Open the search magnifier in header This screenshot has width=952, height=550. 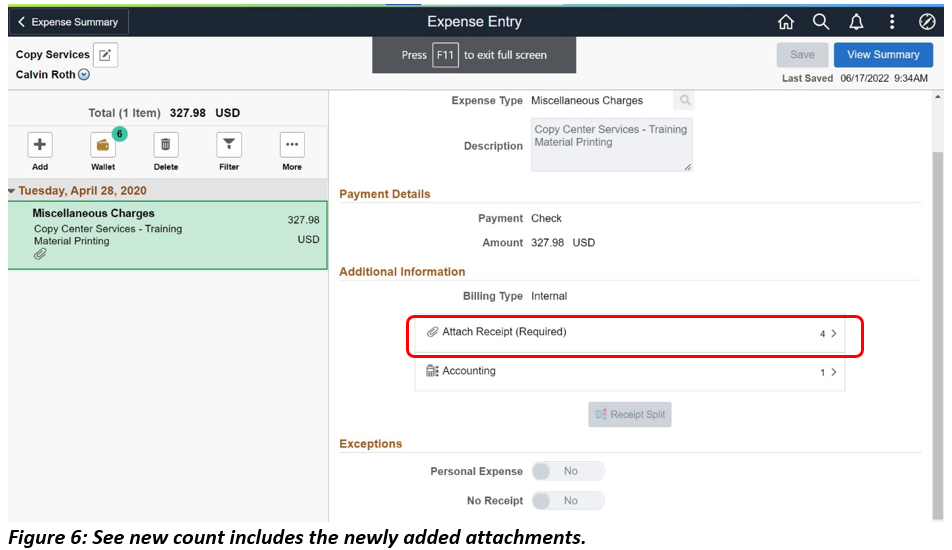[x=821, y=22]
